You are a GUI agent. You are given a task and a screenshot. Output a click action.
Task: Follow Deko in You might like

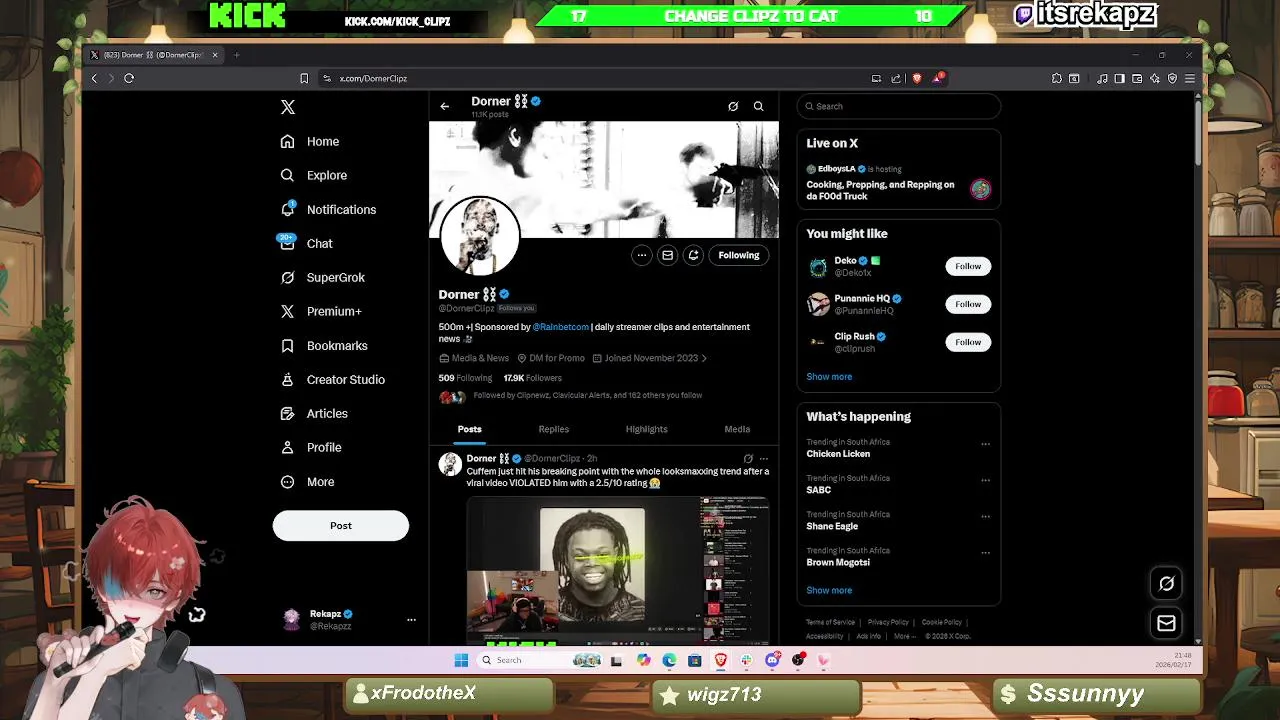click(968, 266)
